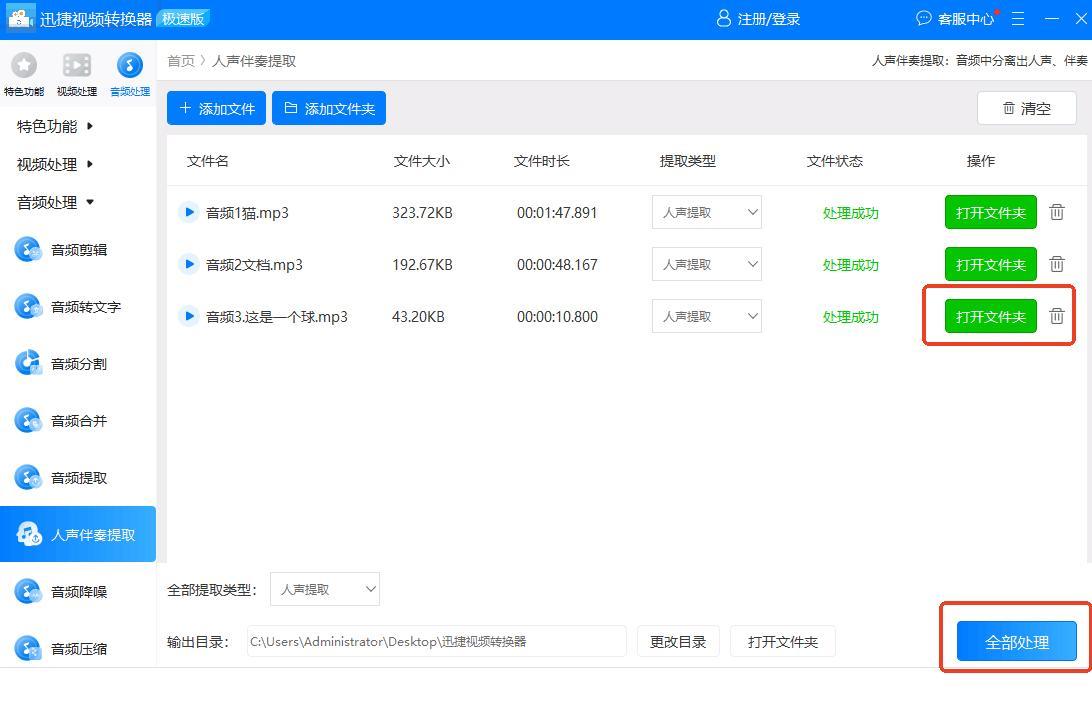The image size is (1092, 714).
Task: Play the 音频2文档.mp3 audio preview
Action: pos(188,264)
